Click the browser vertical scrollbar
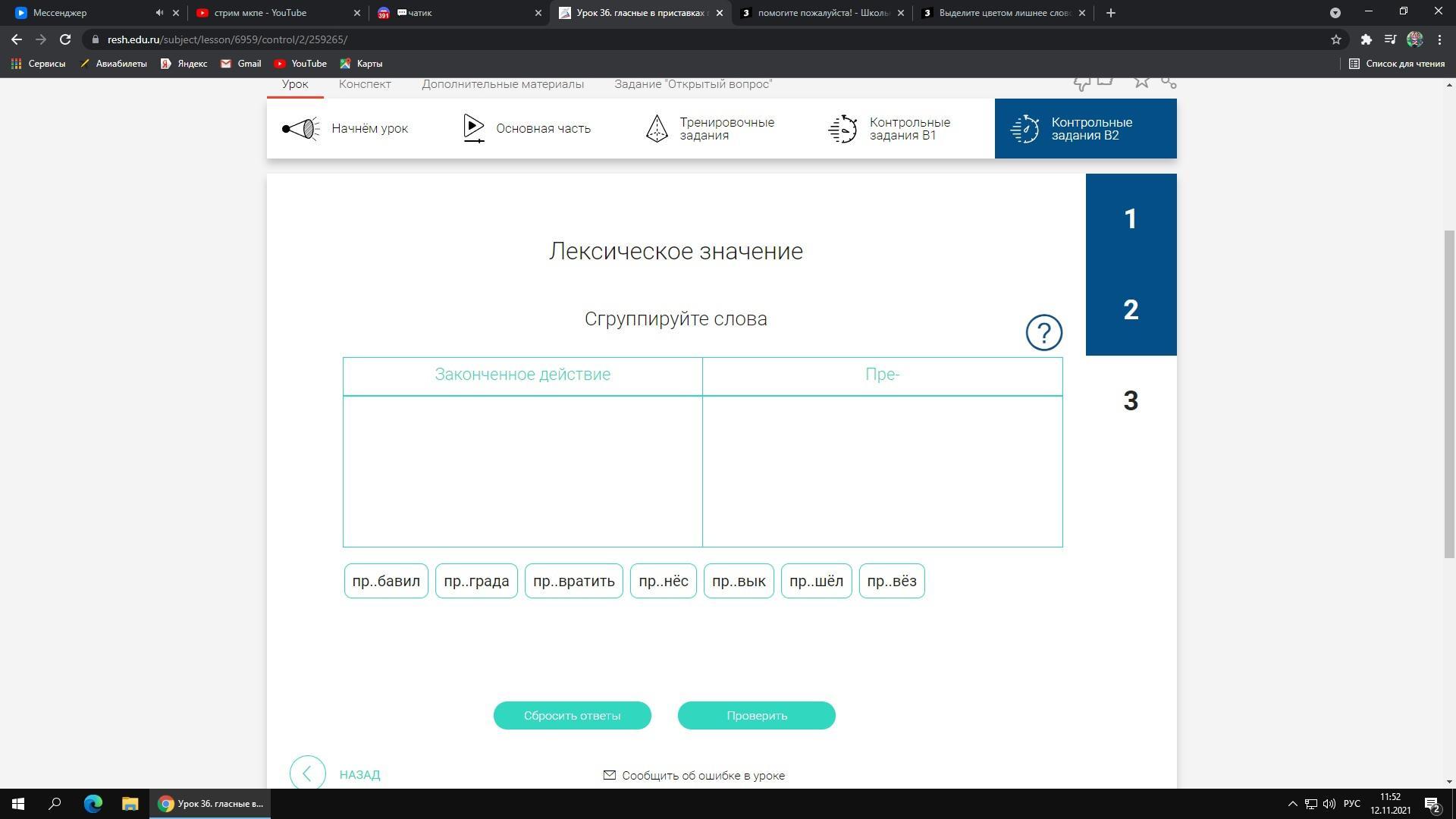Viewport: 1456px width, 819px height. 1449,394
